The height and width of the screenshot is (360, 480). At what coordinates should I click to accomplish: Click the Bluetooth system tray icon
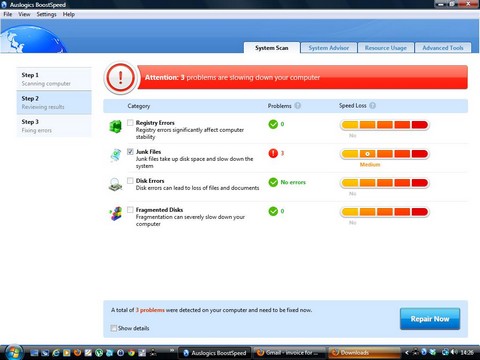(424, 352)
